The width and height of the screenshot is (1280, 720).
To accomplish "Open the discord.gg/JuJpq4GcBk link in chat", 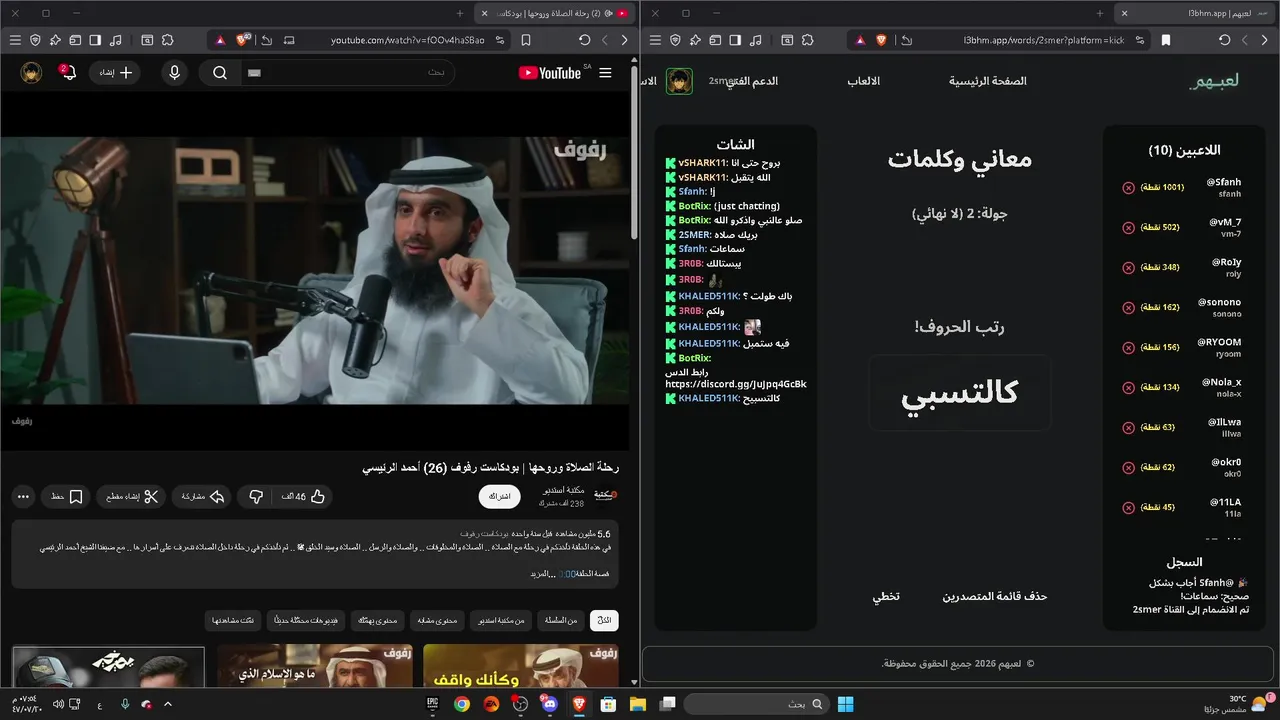I will tap(736, 384).
